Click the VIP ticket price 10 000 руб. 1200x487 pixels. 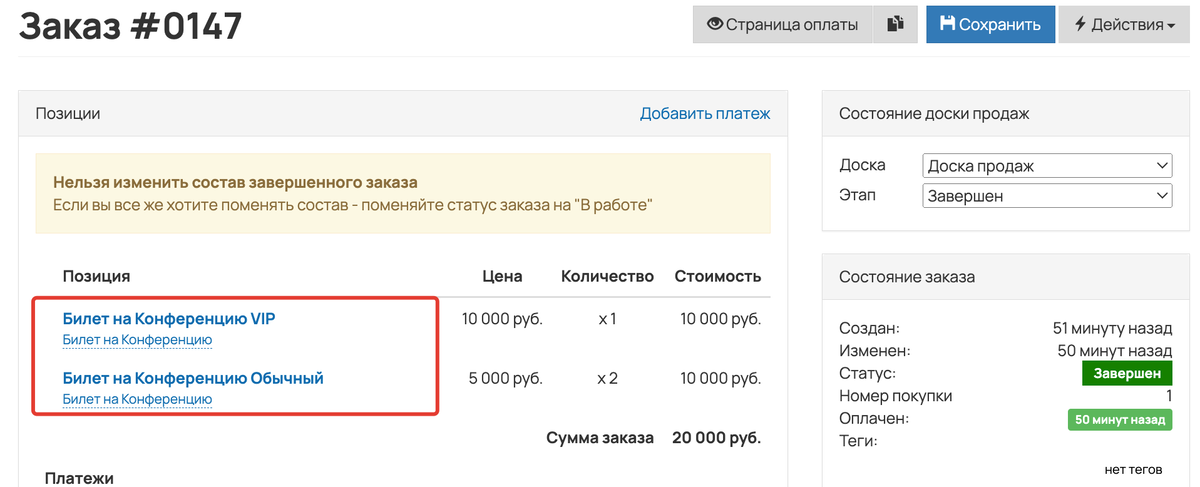coord(502,320)
